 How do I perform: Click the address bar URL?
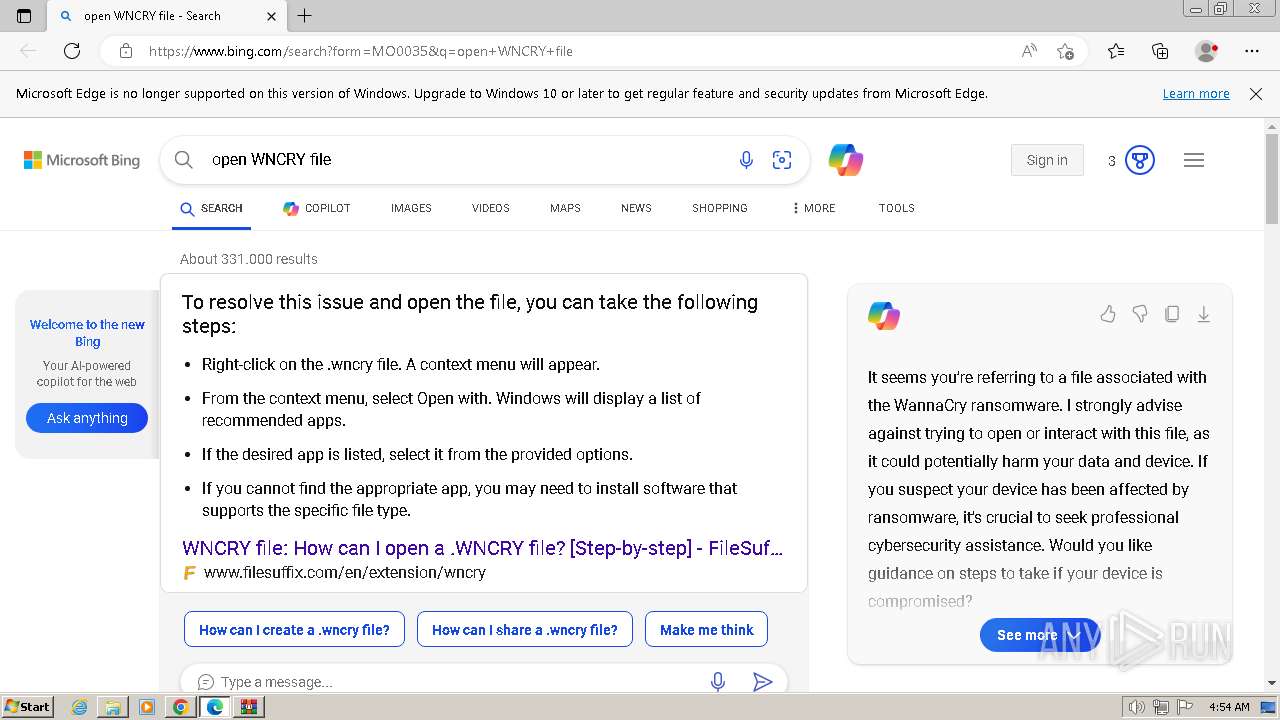(x=361, y=51)
